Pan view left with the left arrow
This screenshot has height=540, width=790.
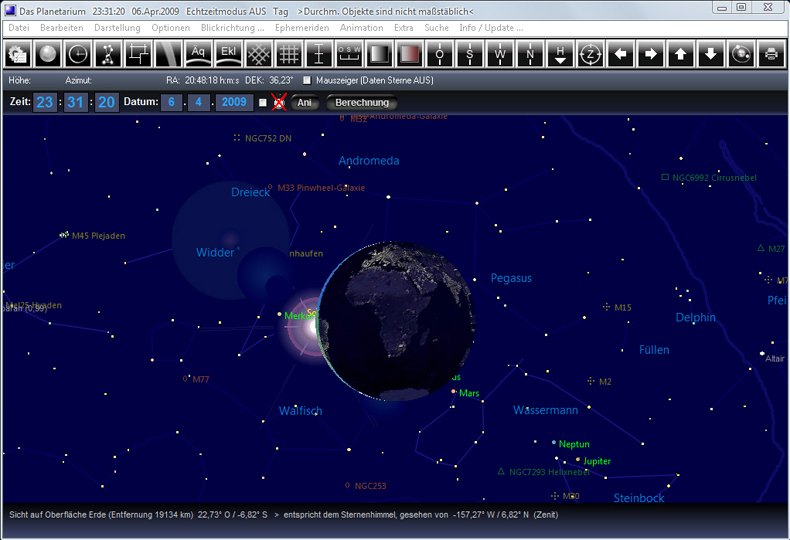tap(620, 53)
